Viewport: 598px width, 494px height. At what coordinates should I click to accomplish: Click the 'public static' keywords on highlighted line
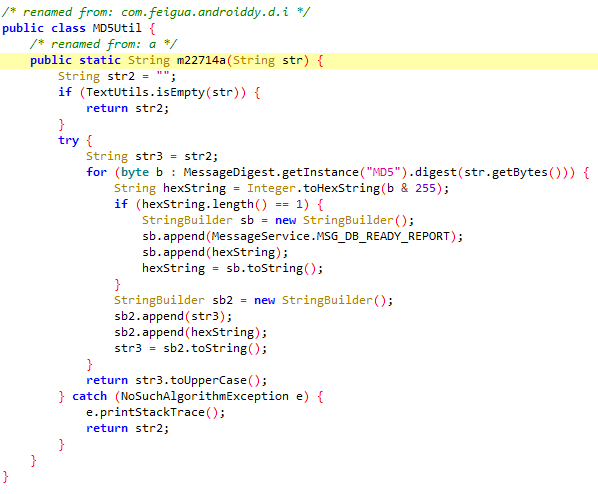[x=76, y=60]
